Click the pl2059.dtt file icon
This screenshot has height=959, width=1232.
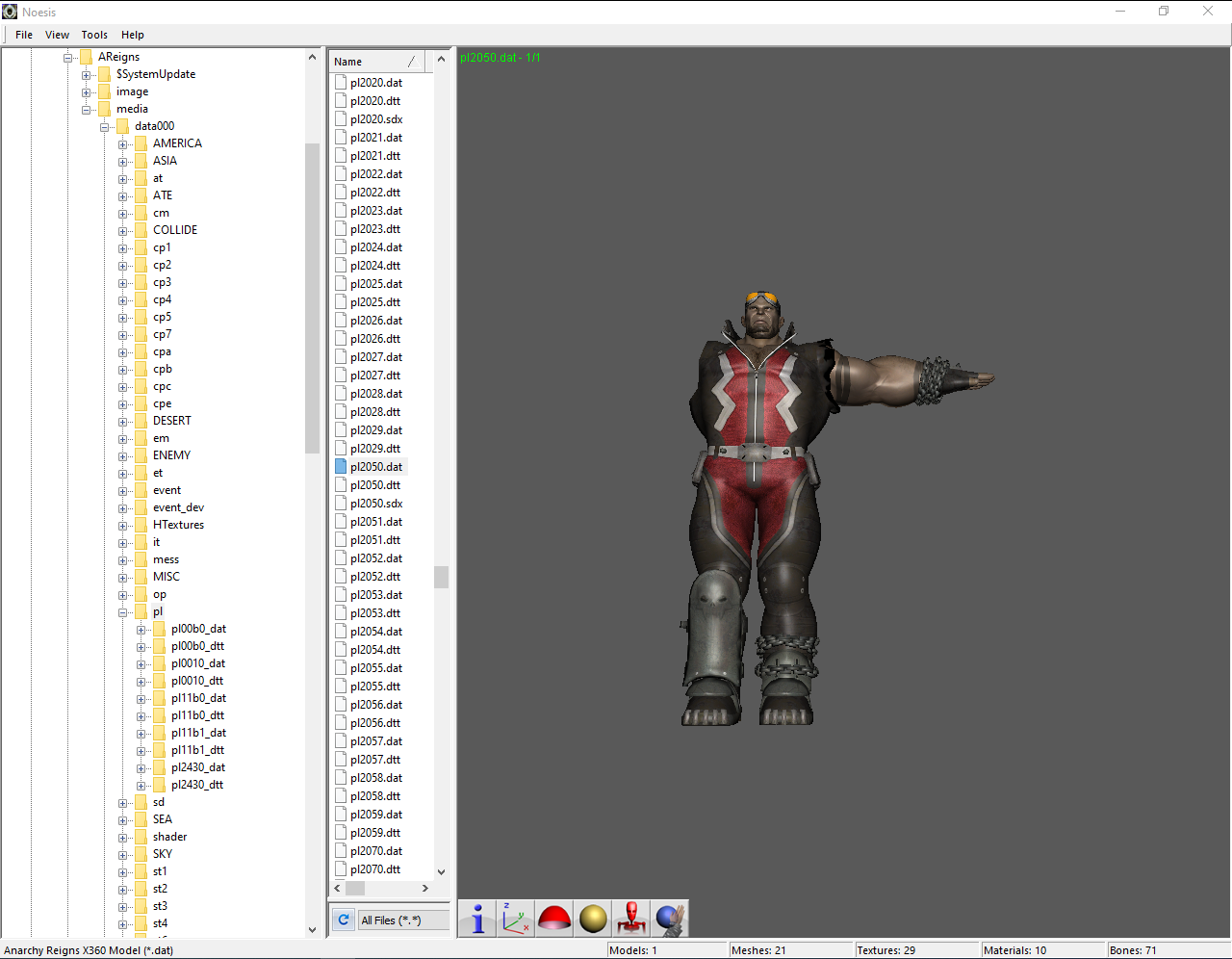[x=341, y=833]
